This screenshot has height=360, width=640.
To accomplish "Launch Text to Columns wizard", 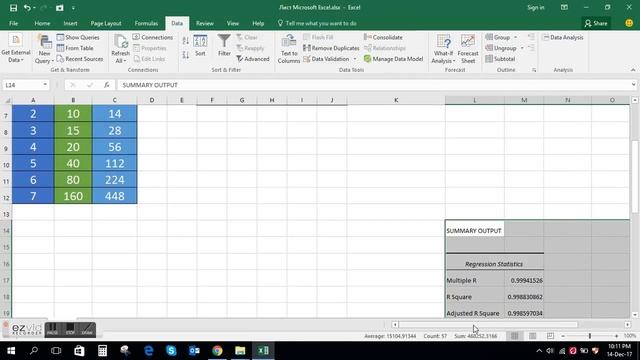I will tap(289, 49).
